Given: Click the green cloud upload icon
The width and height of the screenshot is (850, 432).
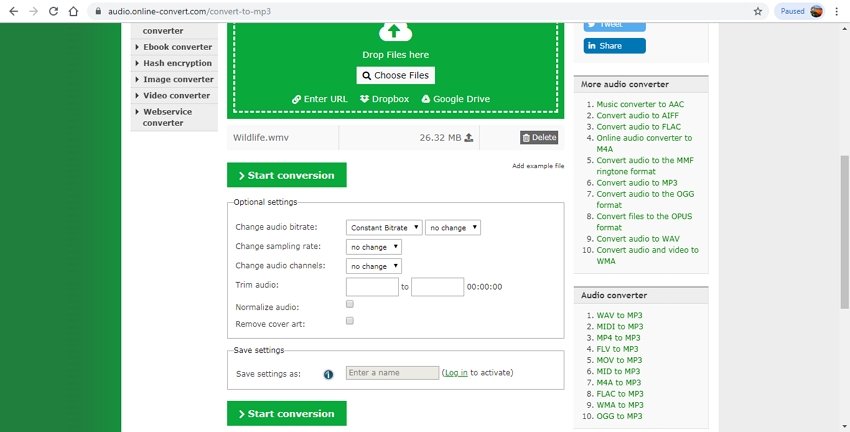Looking at the screenshot, I should (395, 33).
